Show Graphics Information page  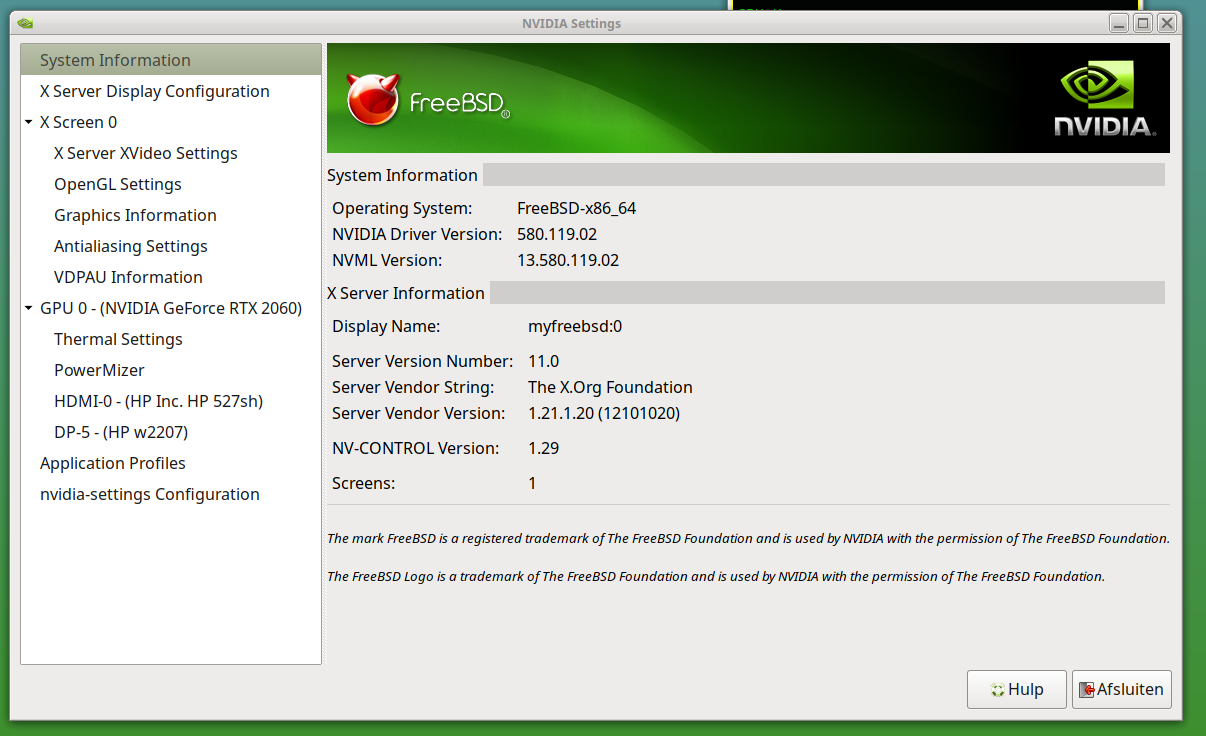point(135,215)
